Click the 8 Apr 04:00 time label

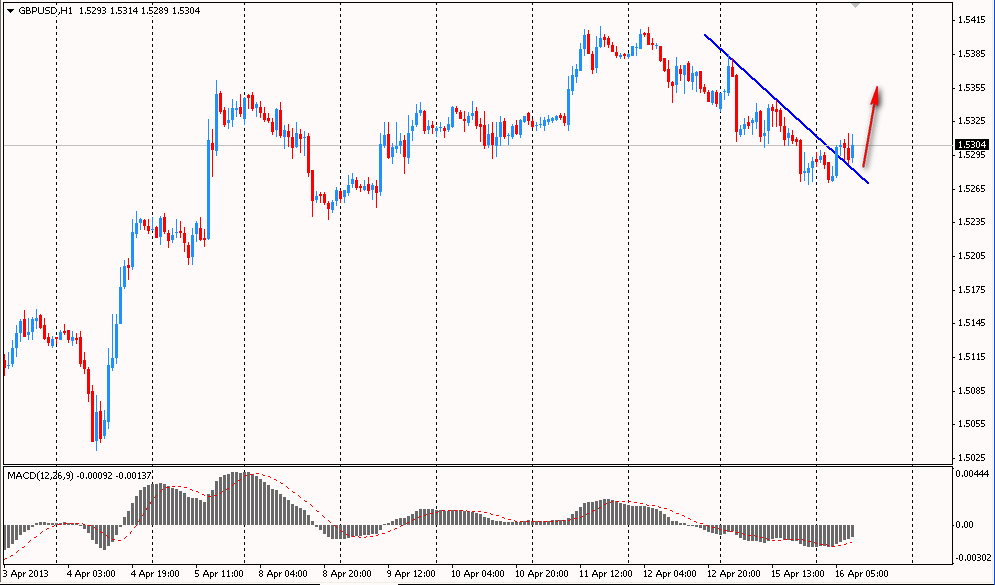[x=283, y=574]
